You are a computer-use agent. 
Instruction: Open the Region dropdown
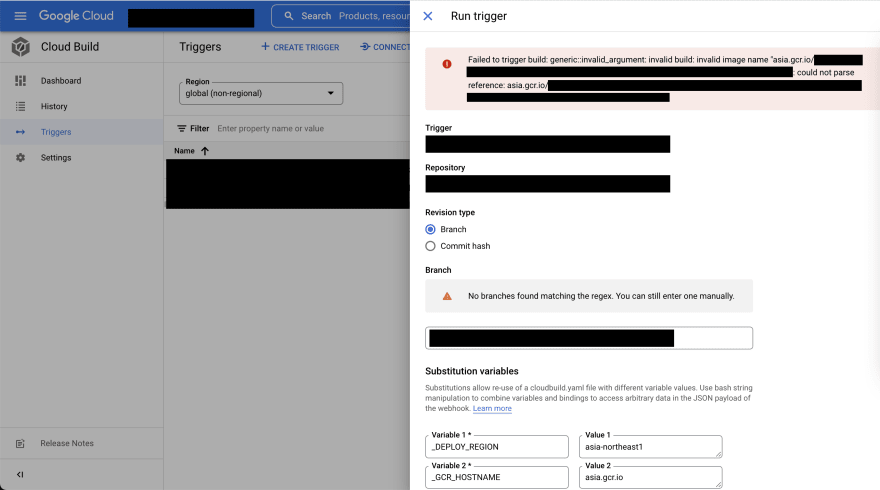(x=261, y=93)
